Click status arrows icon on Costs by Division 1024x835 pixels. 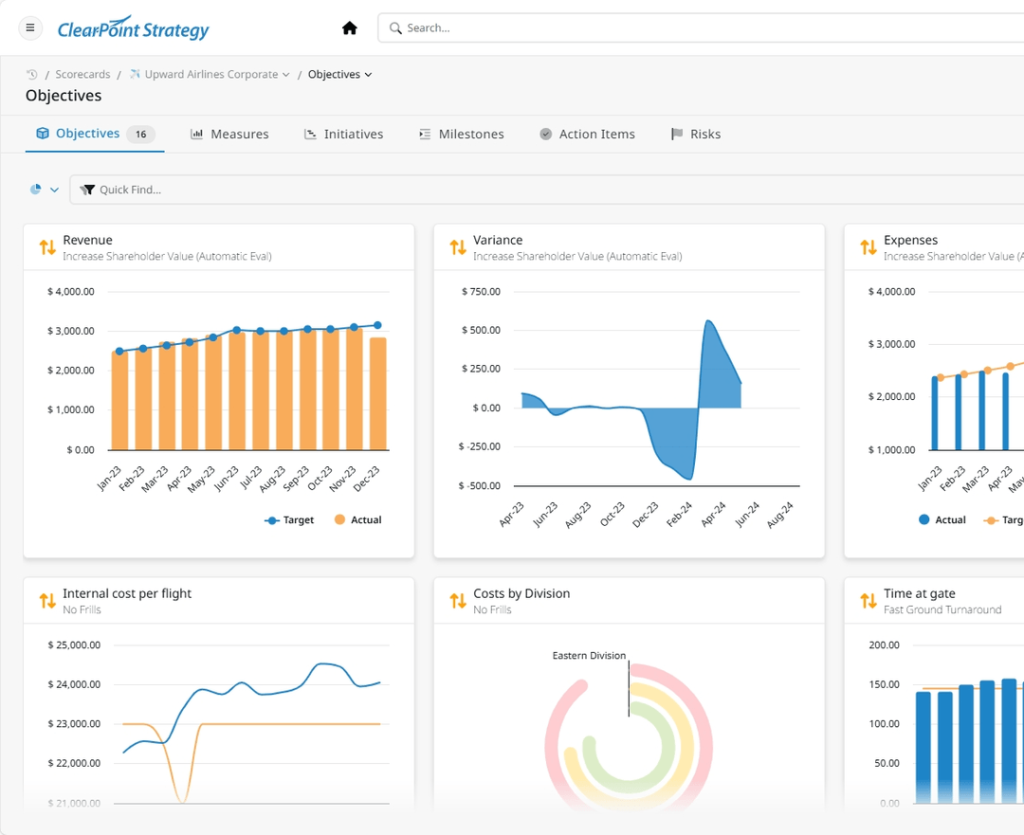pyautogui.click(x=458, y=601)
